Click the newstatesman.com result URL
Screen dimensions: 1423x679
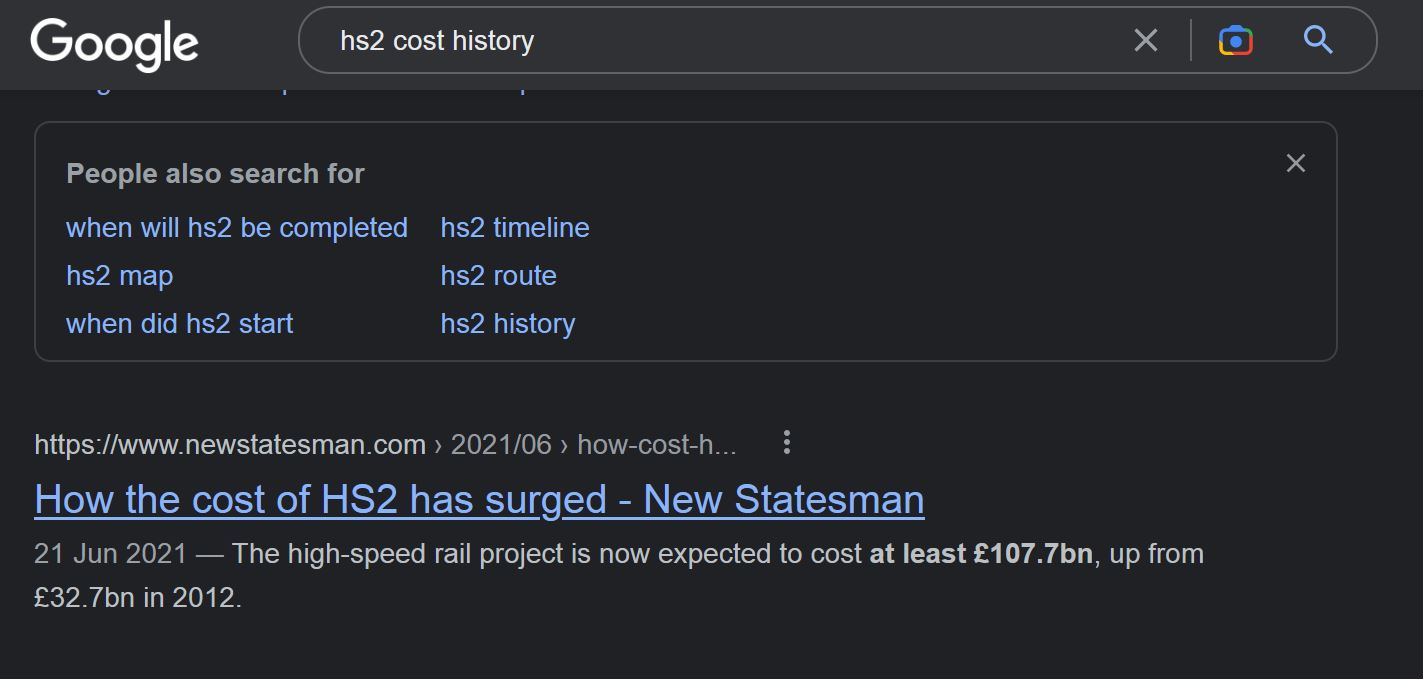[230, 445]
